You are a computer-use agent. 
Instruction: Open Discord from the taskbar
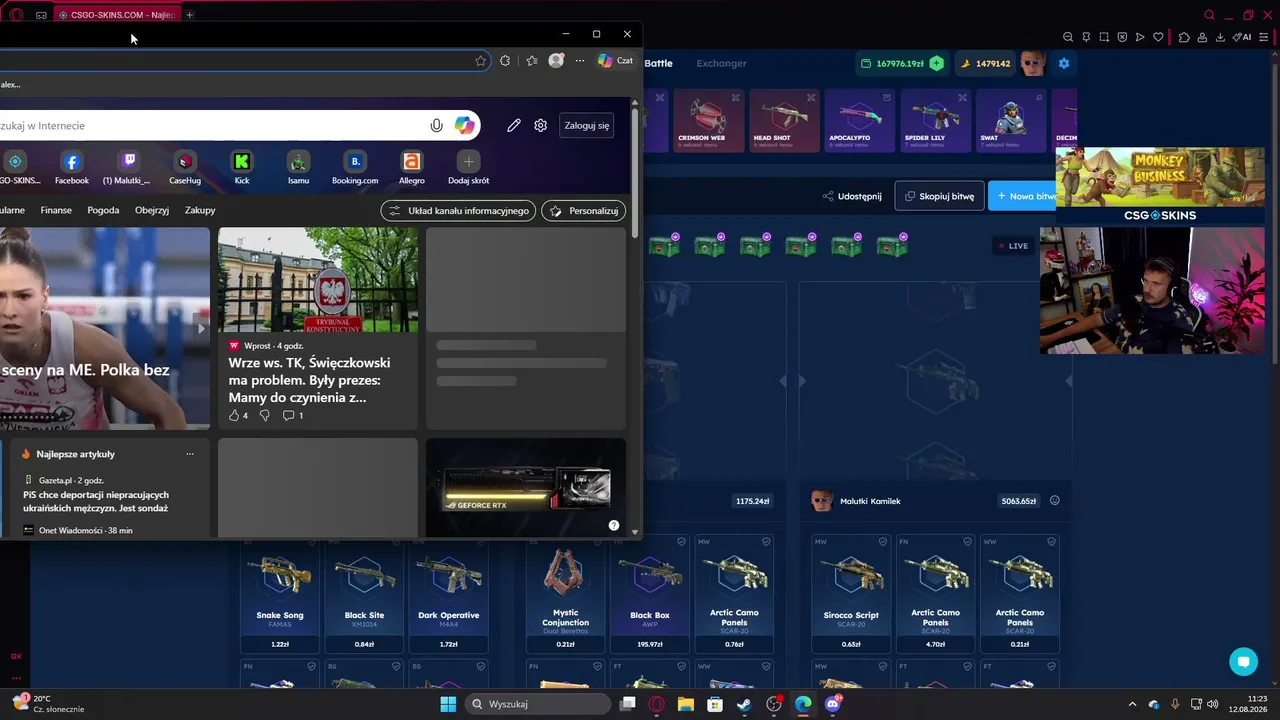click(833, 704)
